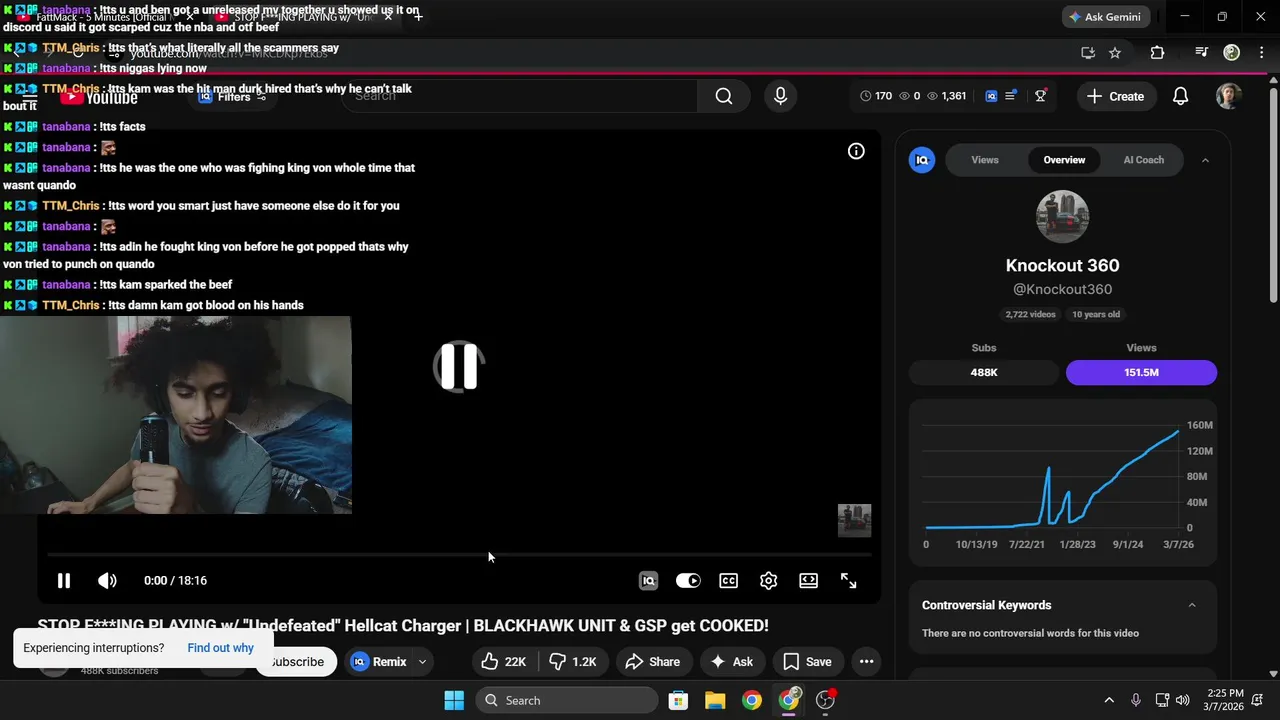Open the video info card icon

click(856, 151)
